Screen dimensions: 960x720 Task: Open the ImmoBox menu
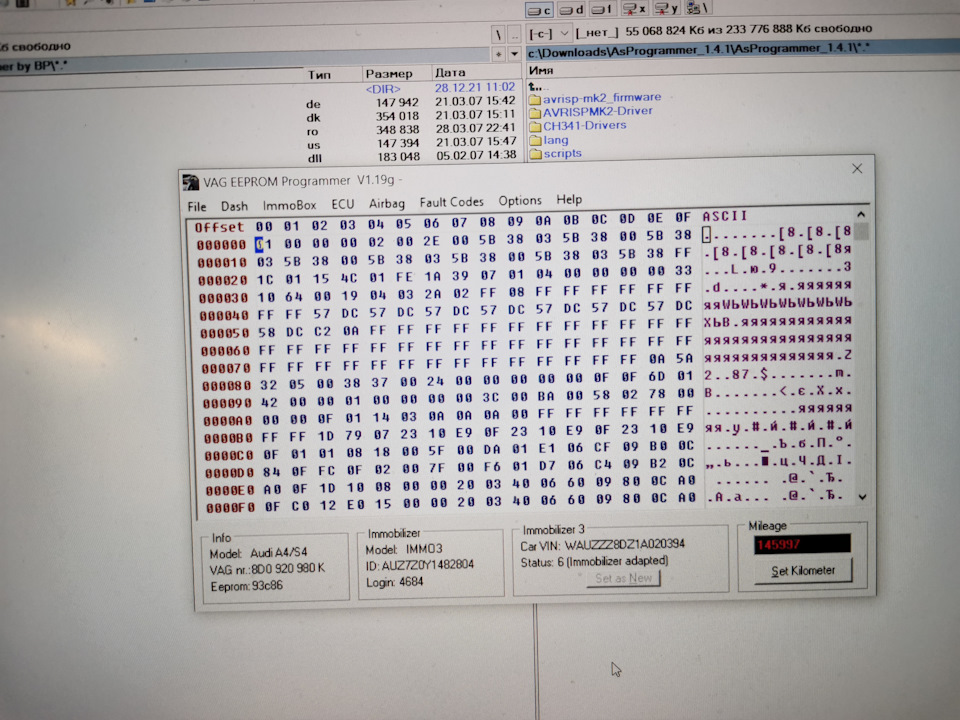click(x=289, y=205)
